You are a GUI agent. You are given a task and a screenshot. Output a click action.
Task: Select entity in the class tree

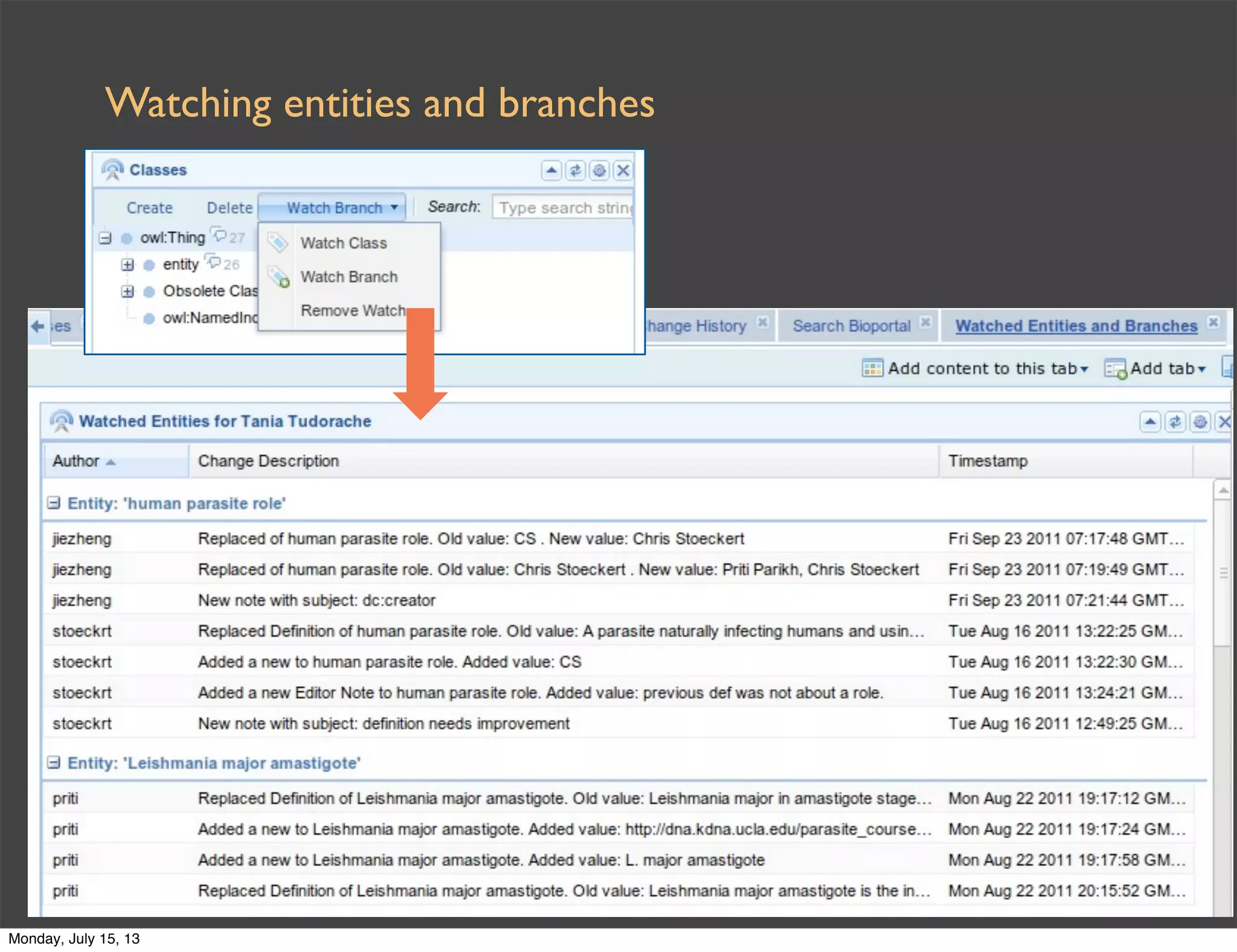181,265
